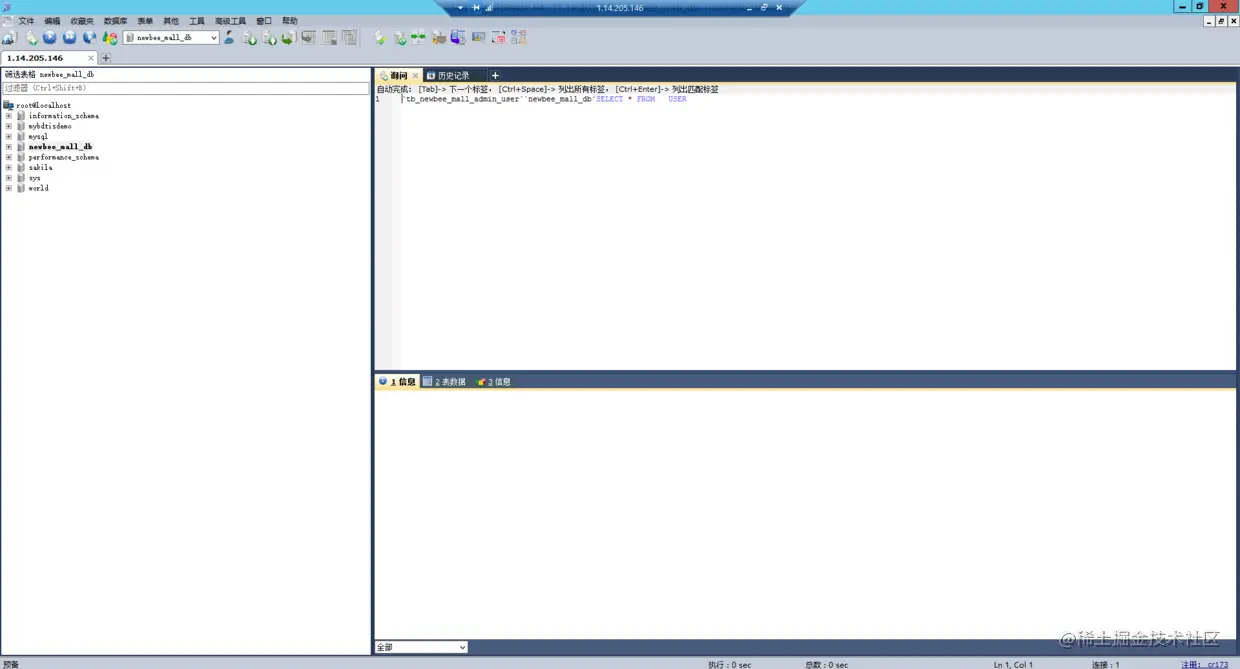Open the 收藏夹 menu
1240x669 pixels.
[82, 20]
